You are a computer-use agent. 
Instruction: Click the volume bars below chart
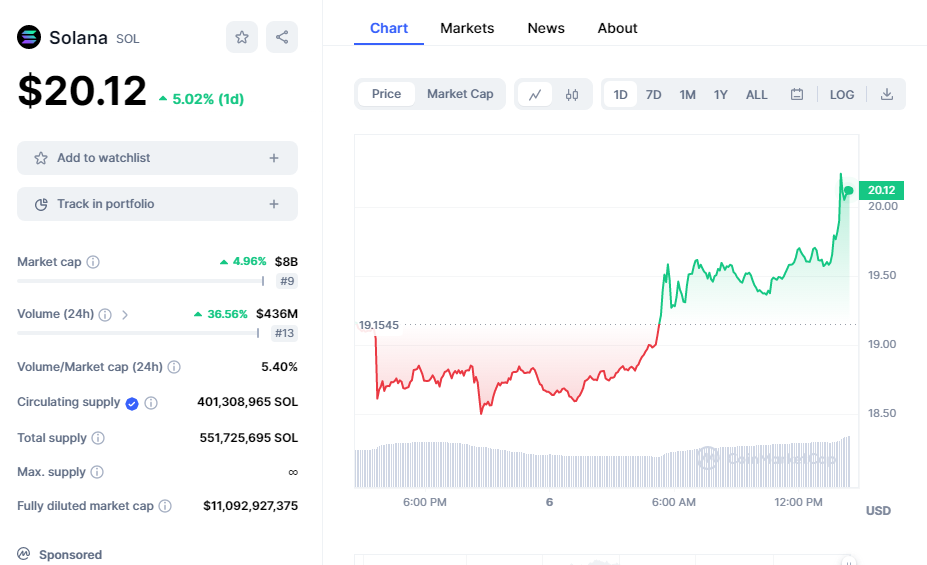(602, 464)
